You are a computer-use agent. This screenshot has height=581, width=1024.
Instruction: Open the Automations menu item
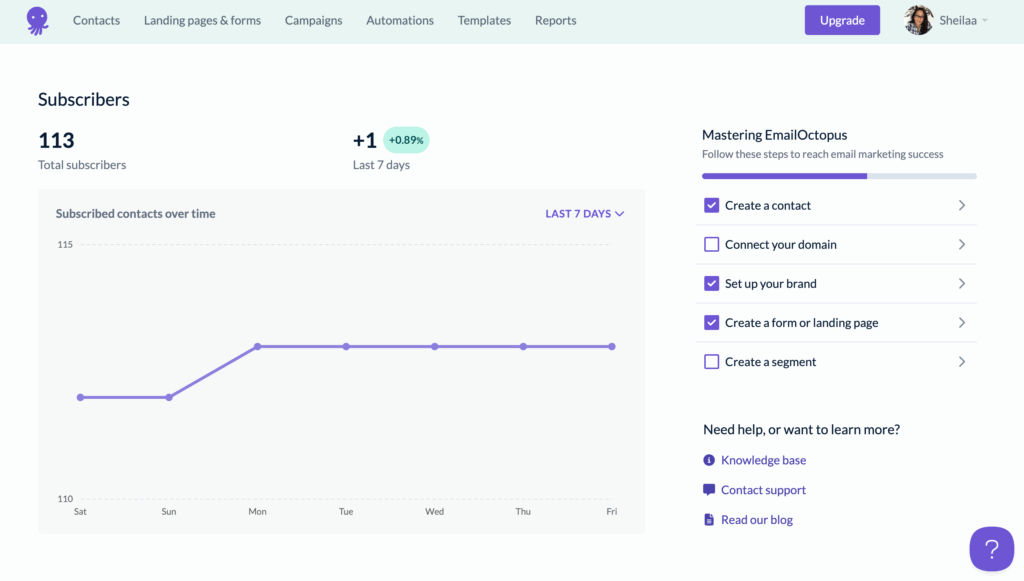pos(400,21)
